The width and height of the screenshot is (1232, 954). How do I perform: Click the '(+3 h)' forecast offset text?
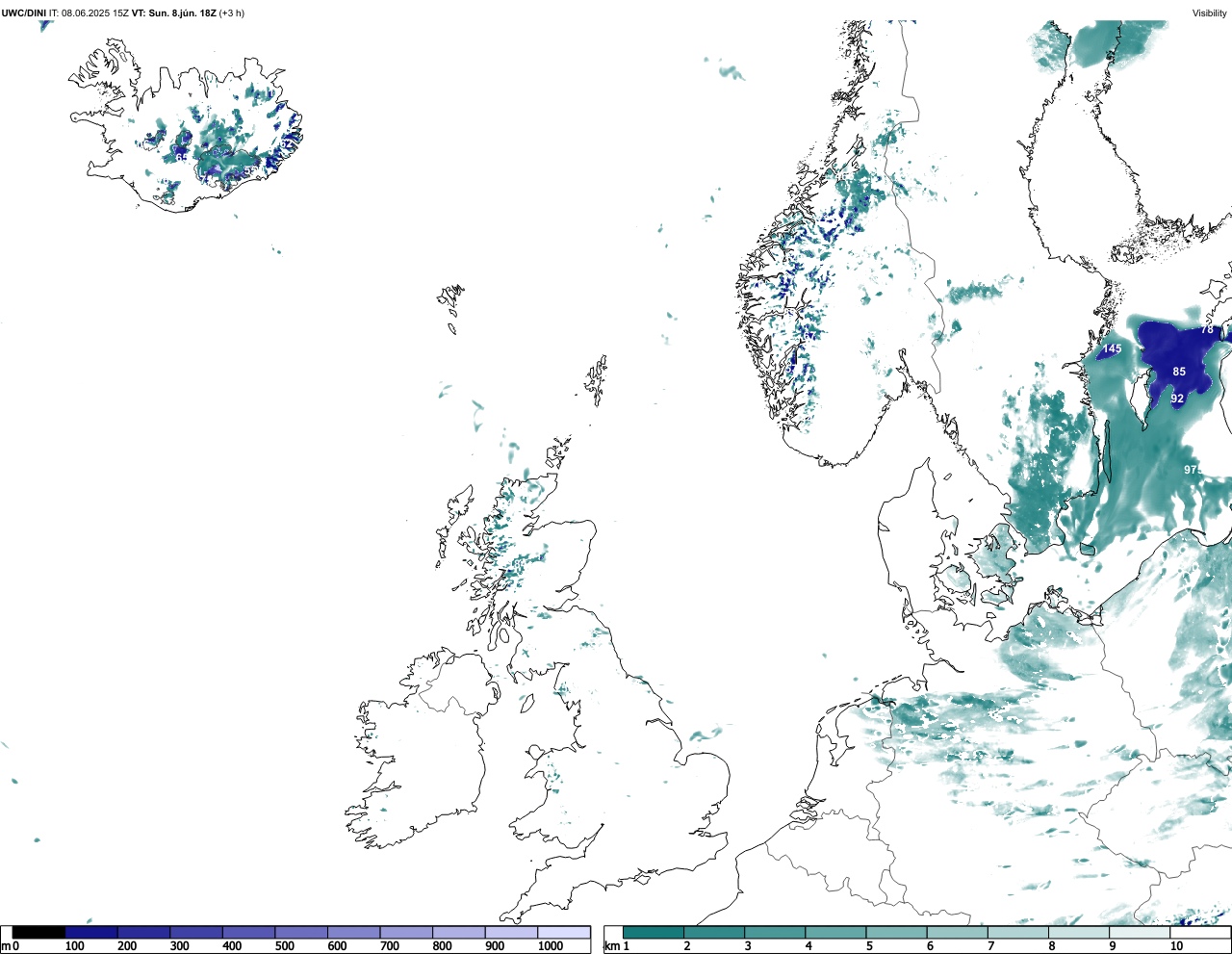click(232, 13)
